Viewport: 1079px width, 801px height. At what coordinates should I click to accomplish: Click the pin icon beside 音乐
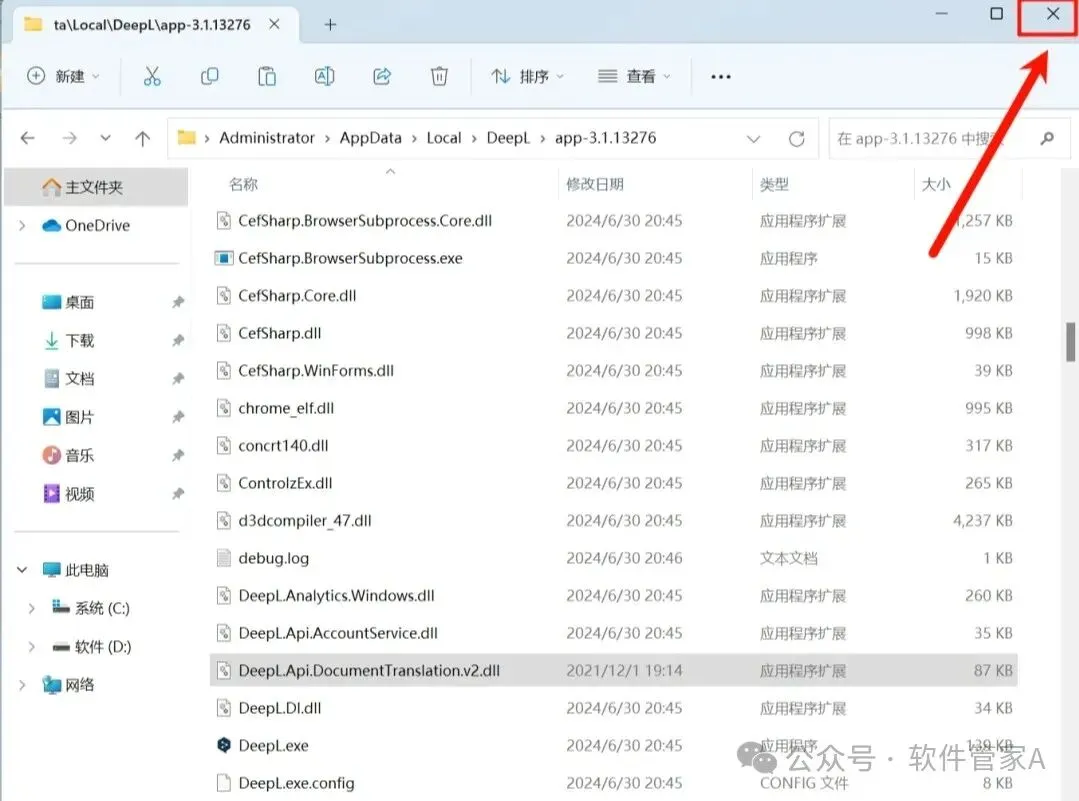pyautogui.click(x=178, y=456)
